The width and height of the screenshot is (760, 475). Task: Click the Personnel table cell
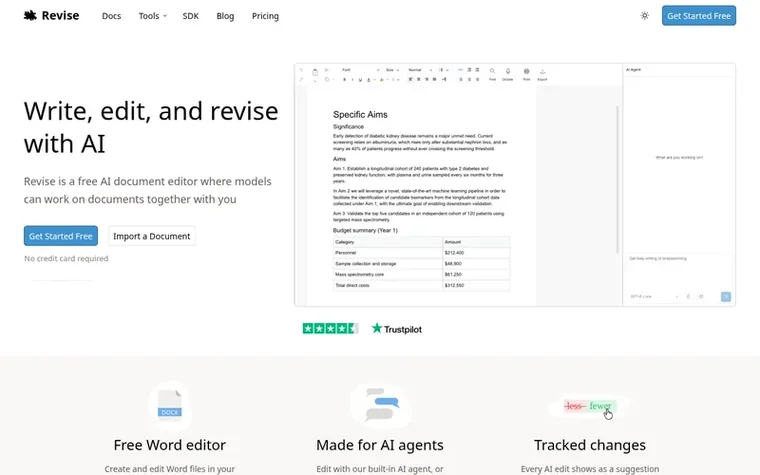tap(387, 253)
